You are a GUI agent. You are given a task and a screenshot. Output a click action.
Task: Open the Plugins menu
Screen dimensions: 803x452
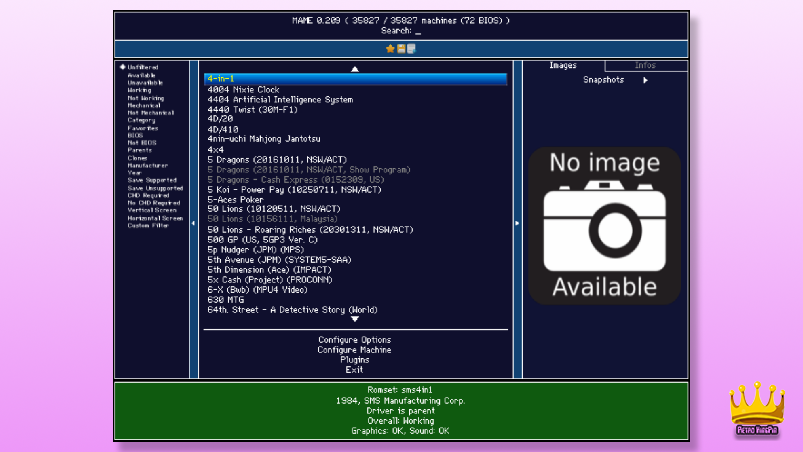point(354,360)
